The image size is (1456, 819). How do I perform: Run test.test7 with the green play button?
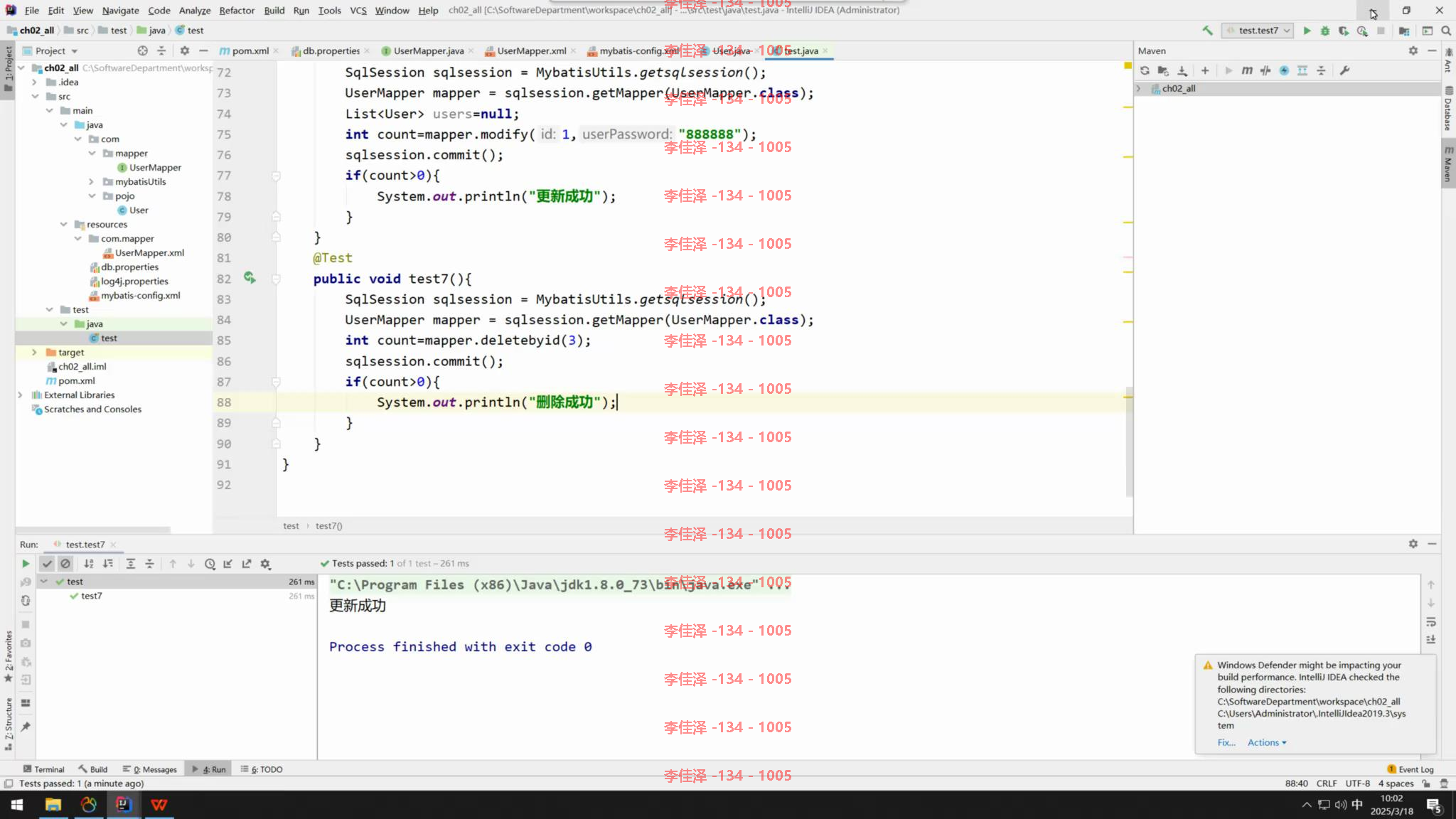click(1307, 31)
